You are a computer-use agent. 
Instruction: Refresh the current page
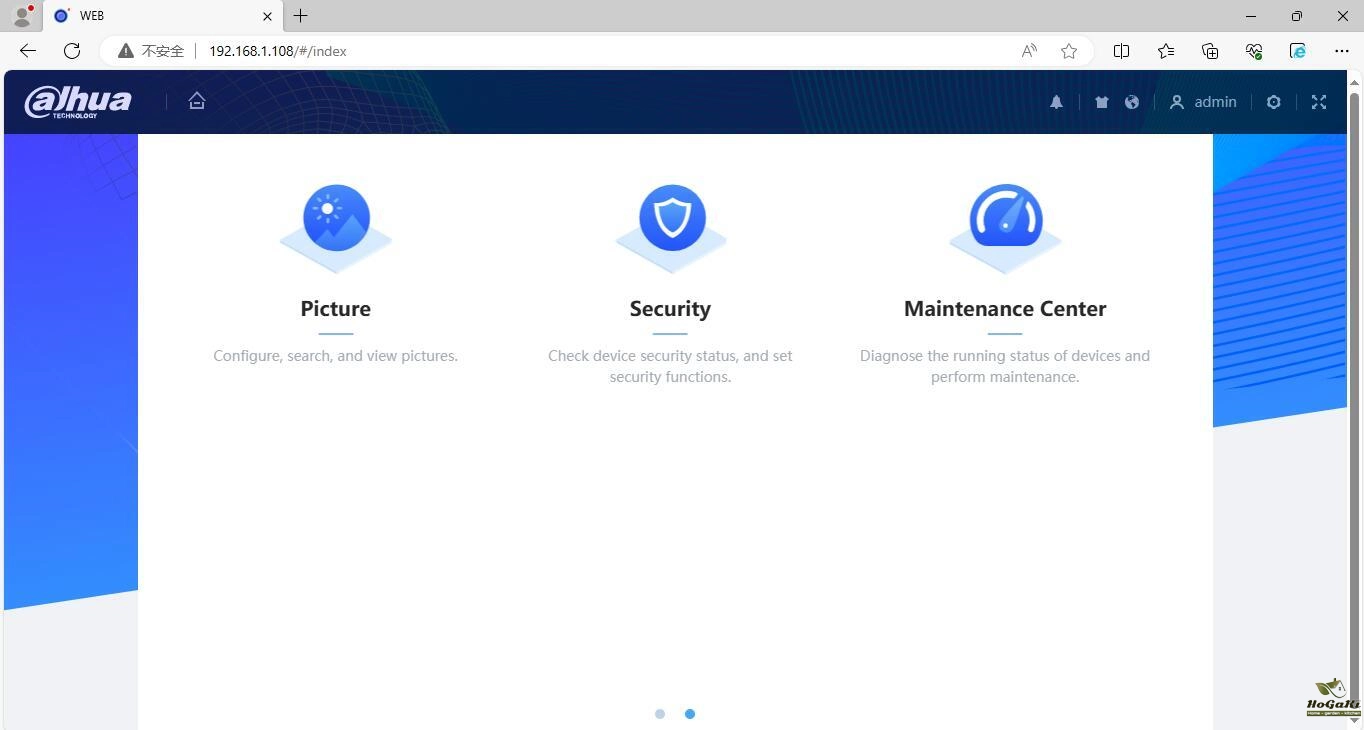tap(72, 51)
